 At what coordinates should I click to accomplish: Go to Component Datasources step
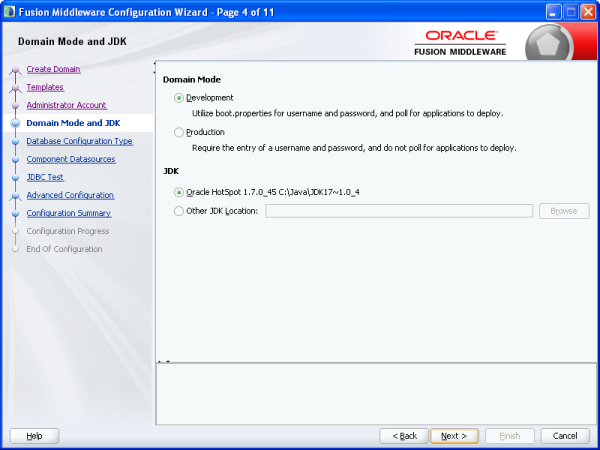point(70,159)
